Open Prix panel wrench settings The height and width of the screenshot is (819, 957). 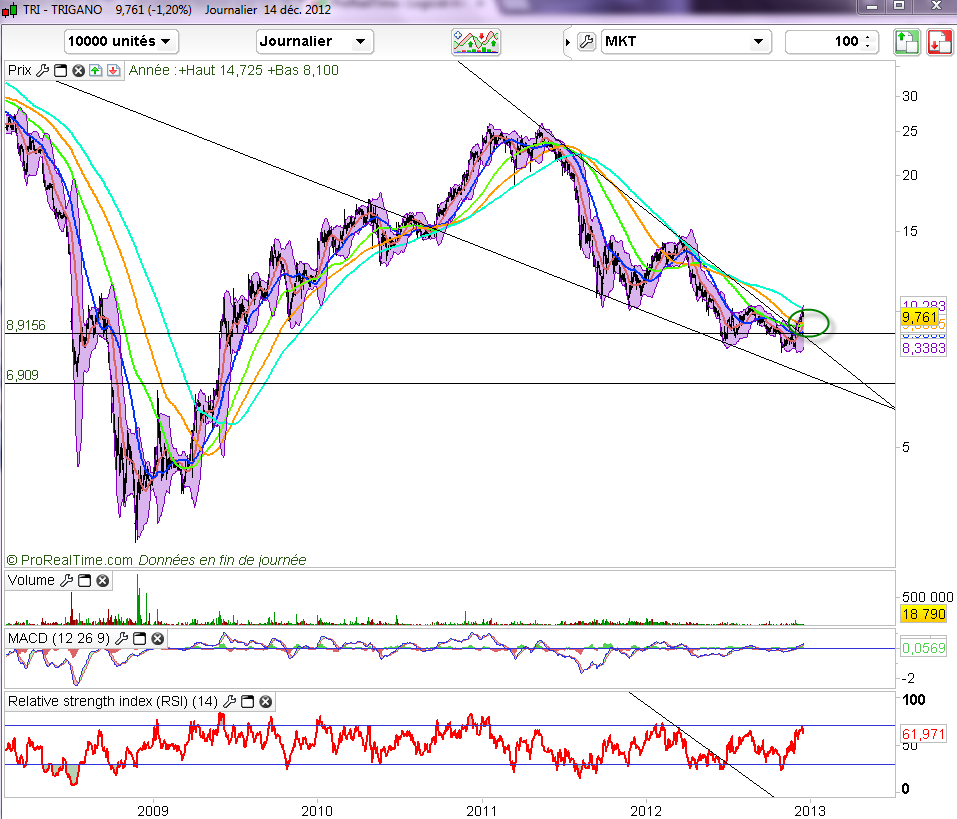[42, 70]
